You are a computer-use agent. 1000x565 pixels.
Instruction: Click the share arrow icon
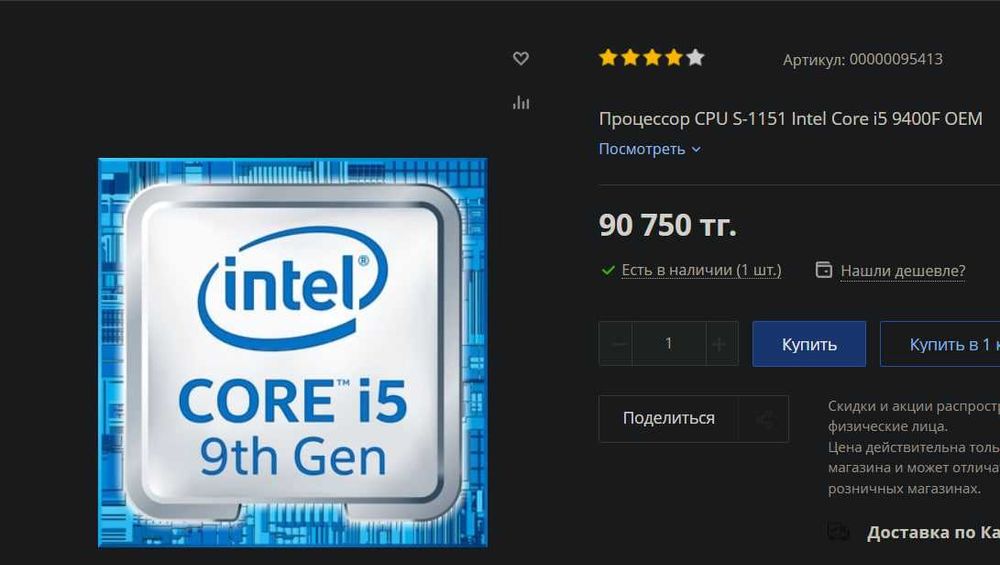coord(763,419)
